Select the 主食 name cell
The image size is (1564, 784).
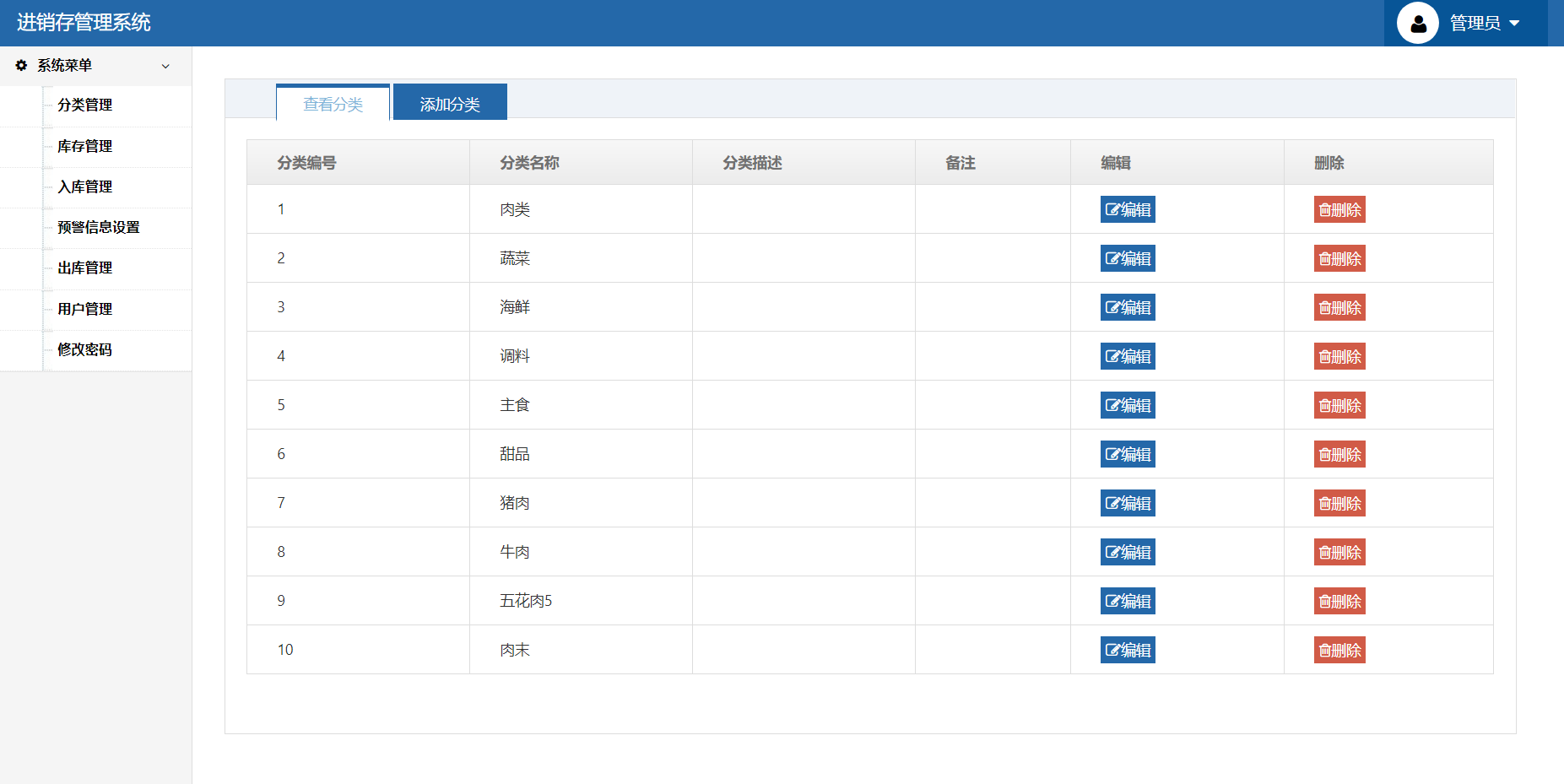tap(581, 405)
